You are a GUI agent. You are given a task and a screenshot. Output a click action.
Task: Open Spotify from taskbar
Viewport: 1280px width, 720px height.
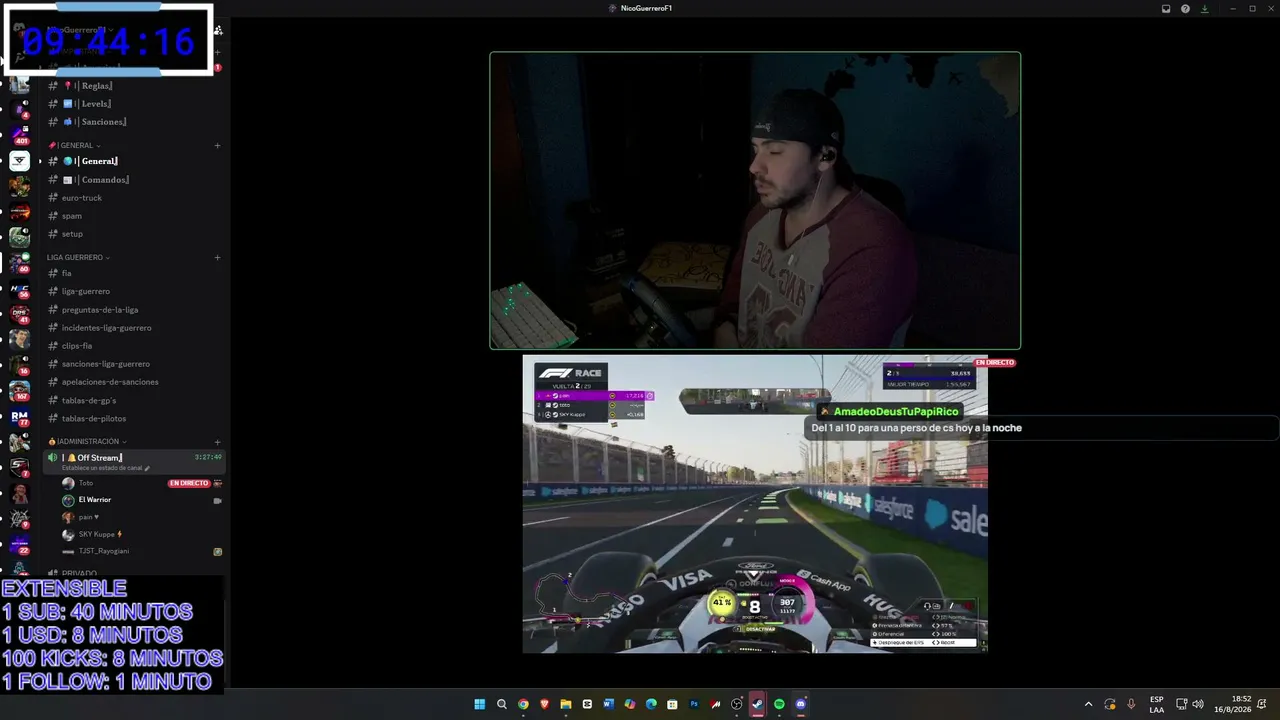coord(779,704)
